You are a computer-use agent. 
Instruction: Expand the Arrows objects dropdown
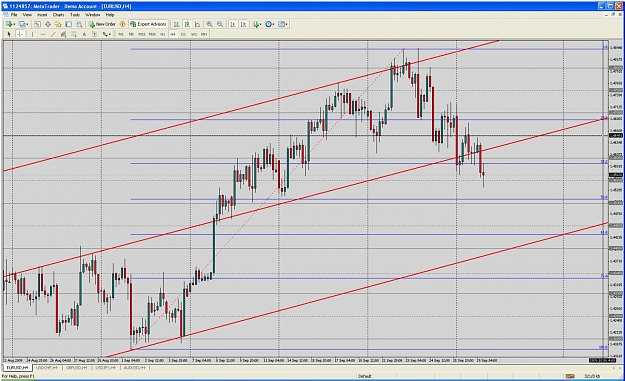point(106,34)
